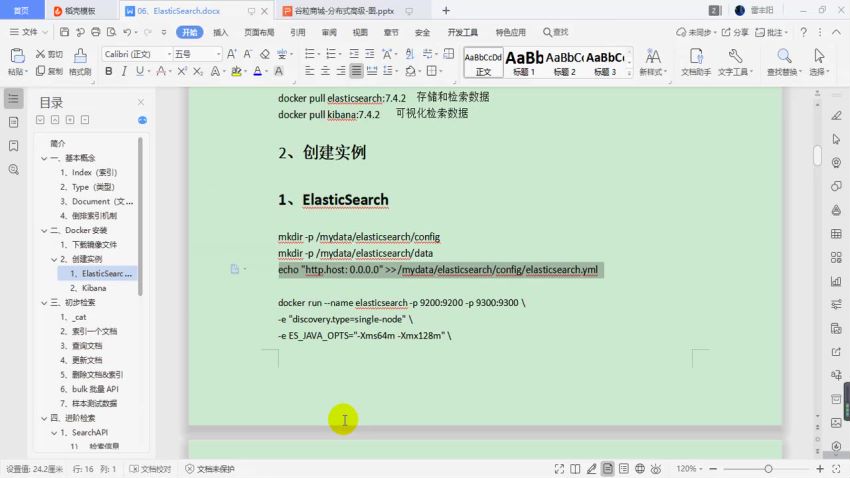The width and height of the screenshot is (850, 478).
Task: Toggle Underline formatting
Action: tap(140, 71)
